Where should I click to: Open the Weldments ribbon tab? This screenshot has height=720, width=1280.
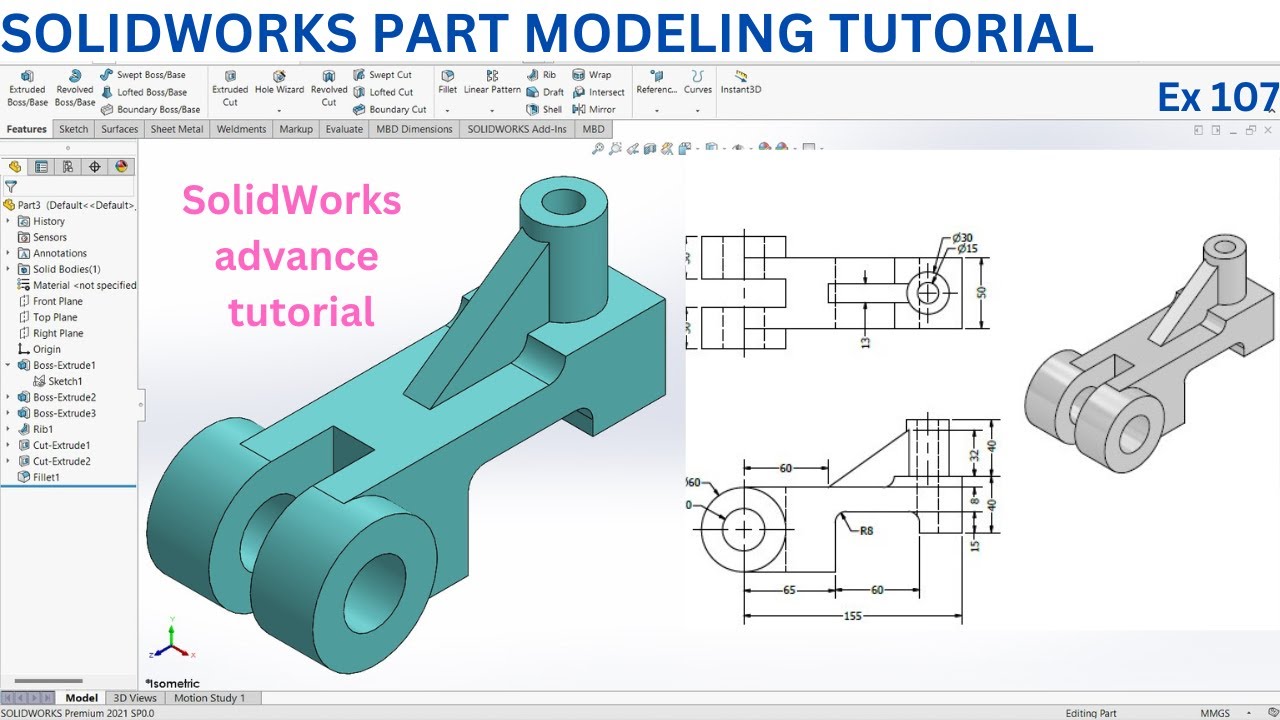[x=241, y=129]
